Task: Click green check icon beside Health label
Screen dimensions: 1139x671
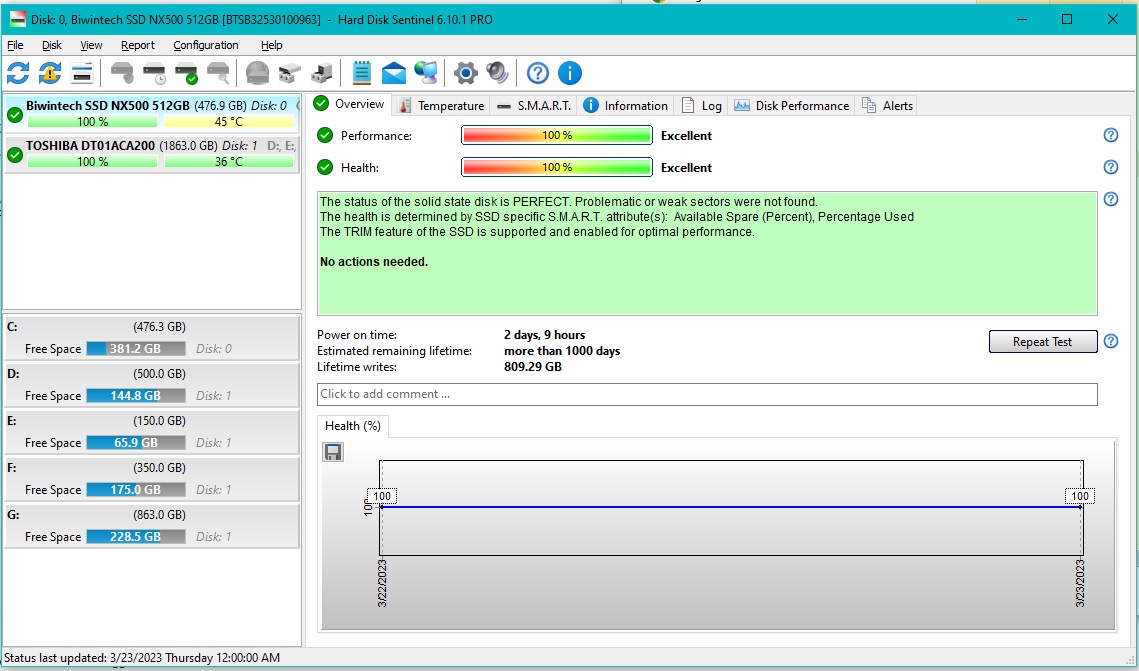Action: (x=325, y=167)
